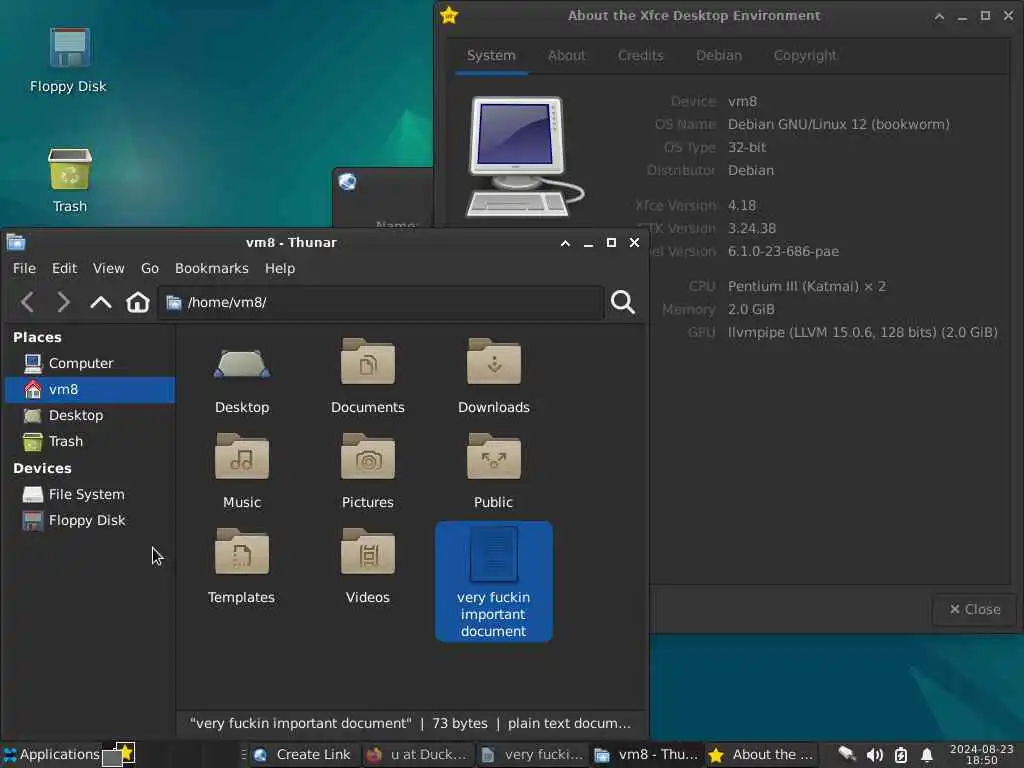Viewport: 1024px width, 768px height.
Task: Close the About Xfce dialog with Close button
Action: coord(974,609)
